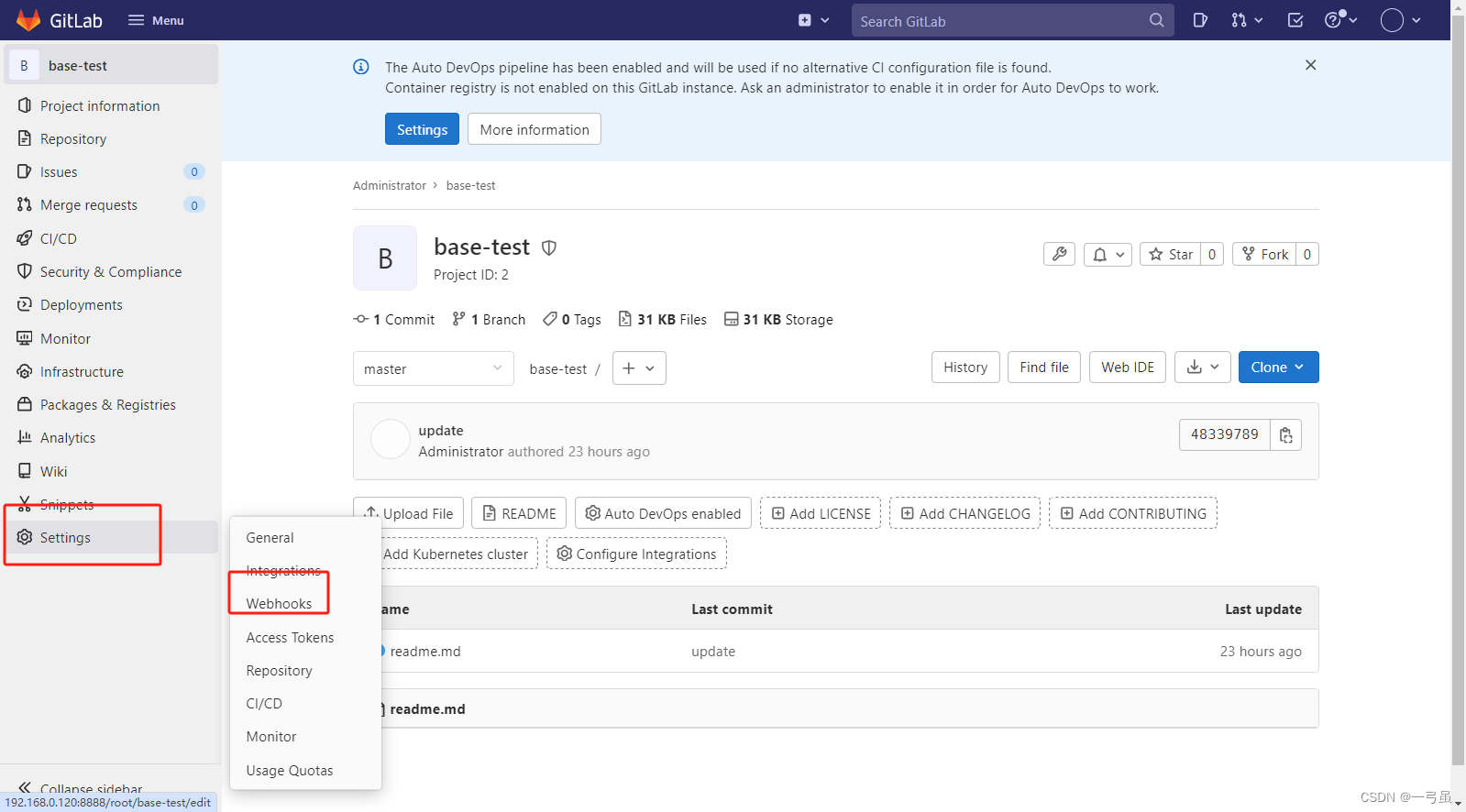Open the base-test project header in sidebar
This screenshot has height=812, width=1466.
(111, 65)
